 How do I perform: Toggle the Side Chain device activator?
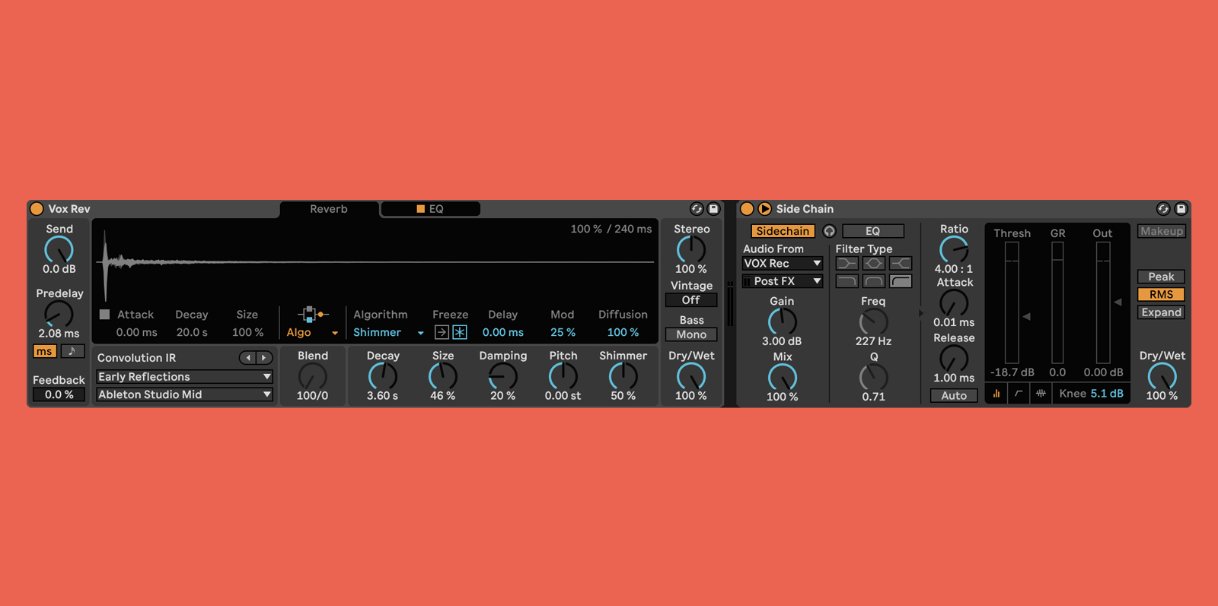[x=746, y=209]
